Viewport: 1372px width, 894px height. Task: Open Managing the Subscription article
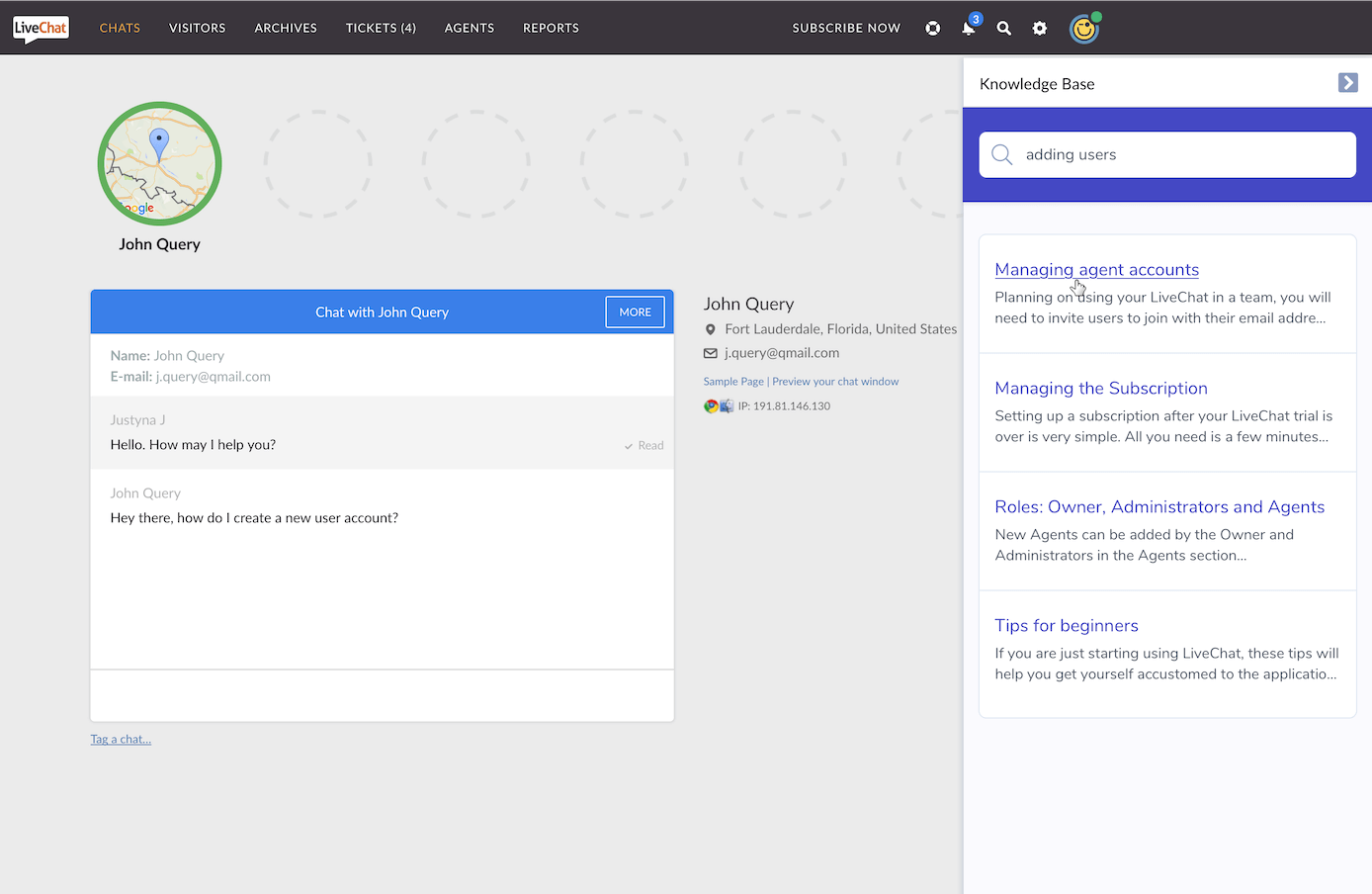[1101, 388]
